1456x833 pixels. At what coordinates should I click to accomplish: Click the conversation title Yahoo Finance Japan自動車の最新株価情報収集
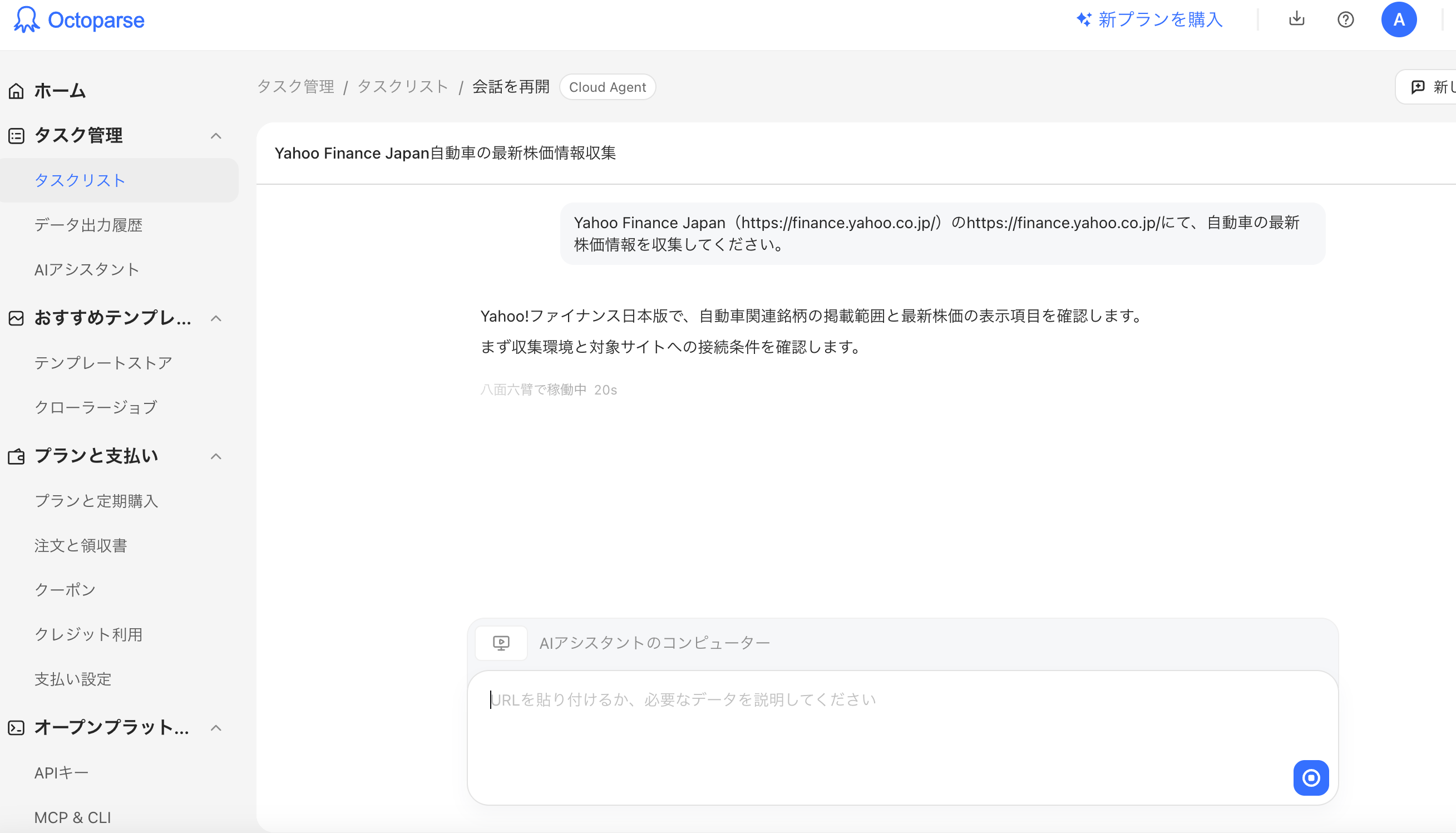click(x=445, y=154)
